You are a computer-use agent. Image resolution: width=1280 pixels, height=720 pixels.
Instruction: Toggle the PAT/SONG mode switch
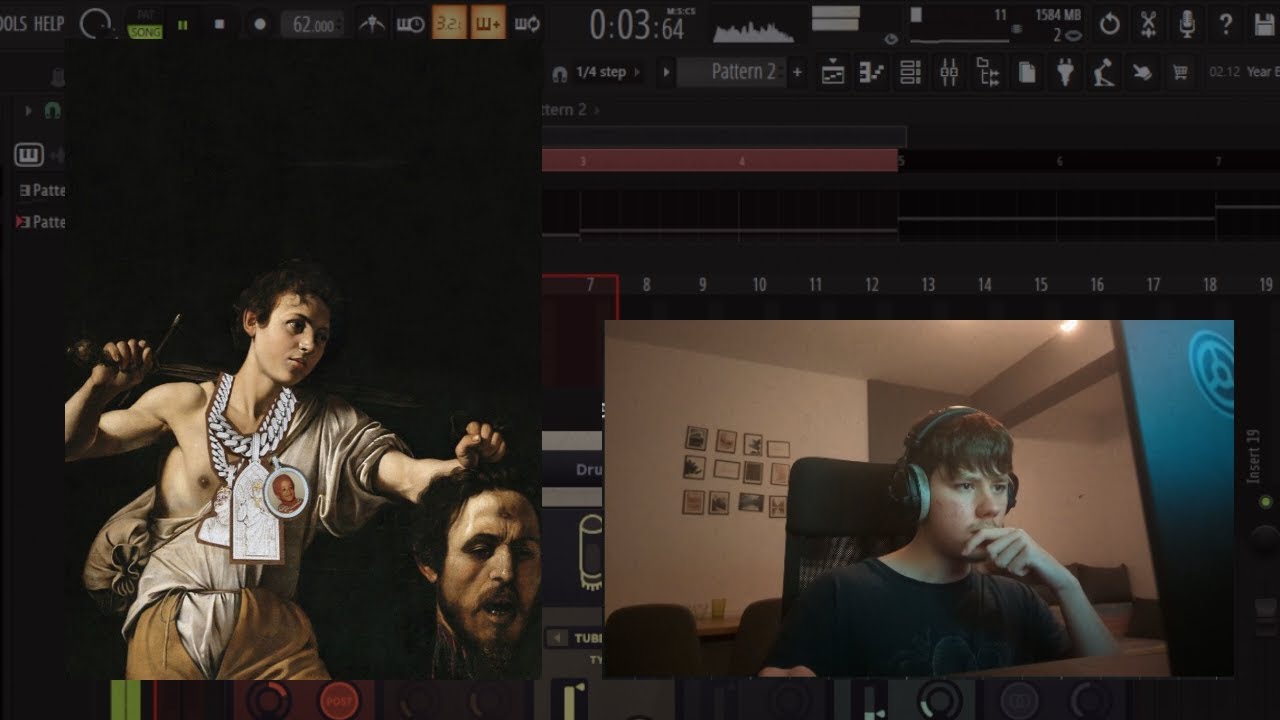click(146, 24)
